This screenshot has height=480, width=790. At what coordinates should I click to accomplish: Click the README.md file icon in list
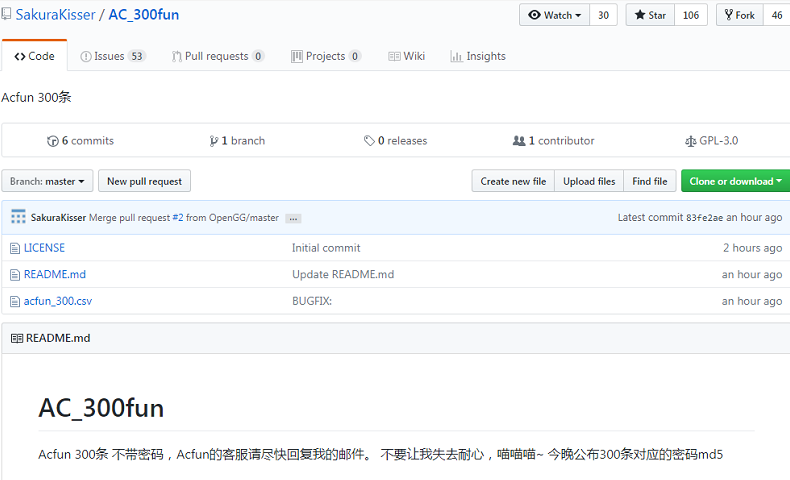coord(15,274)
